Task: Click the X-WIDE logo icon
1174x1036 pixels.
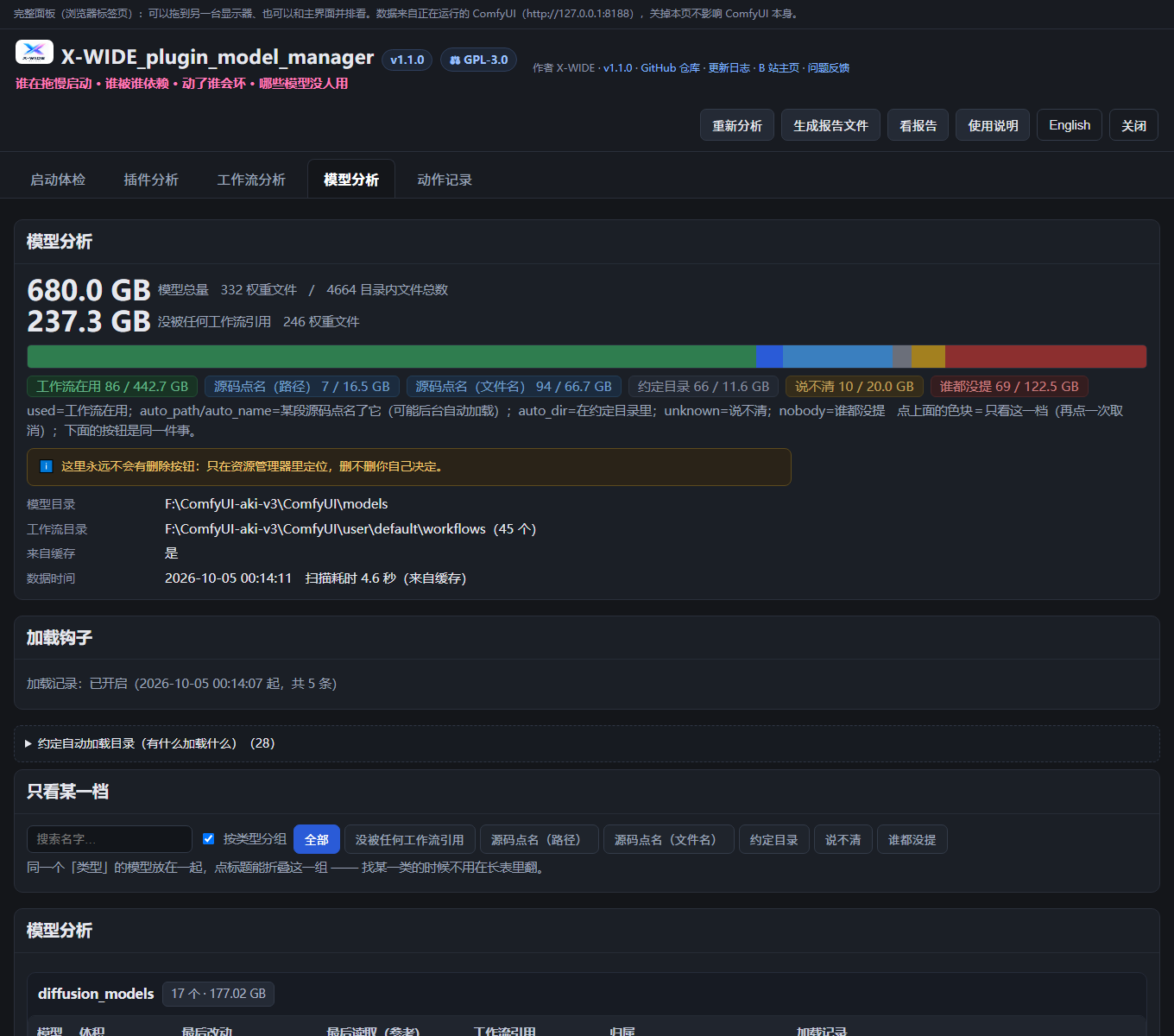Action: point(35,53)
